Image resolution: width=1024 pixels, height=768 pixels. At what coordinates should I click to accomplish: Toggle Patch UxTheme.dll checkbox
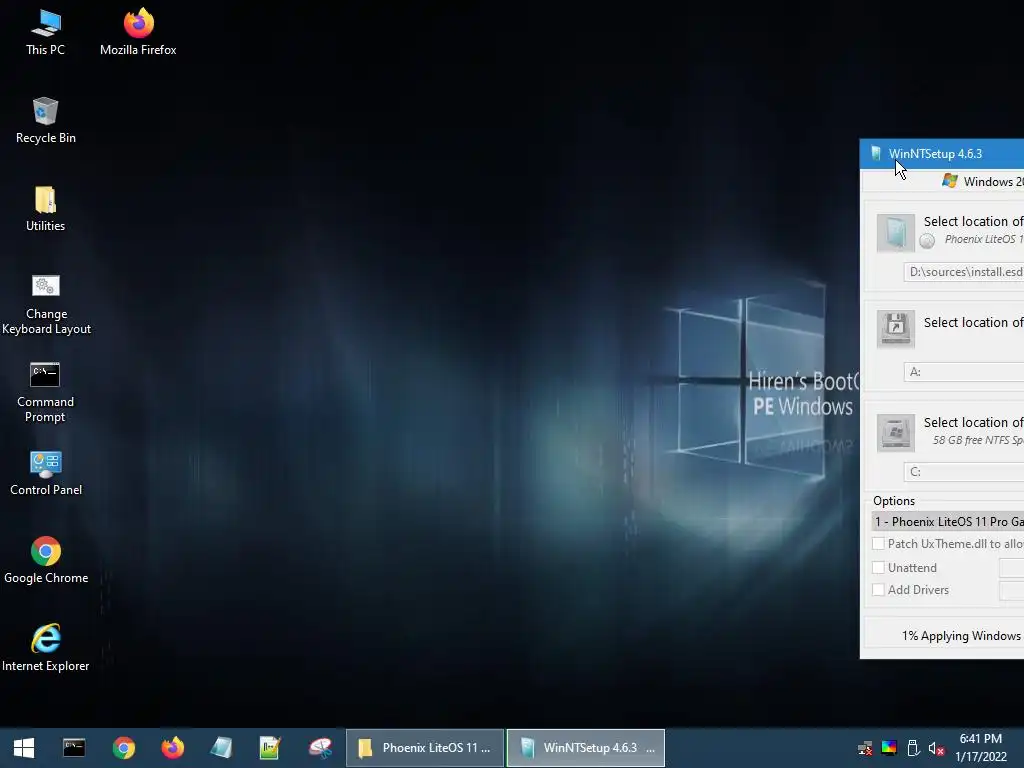click(x=878, y=543)
